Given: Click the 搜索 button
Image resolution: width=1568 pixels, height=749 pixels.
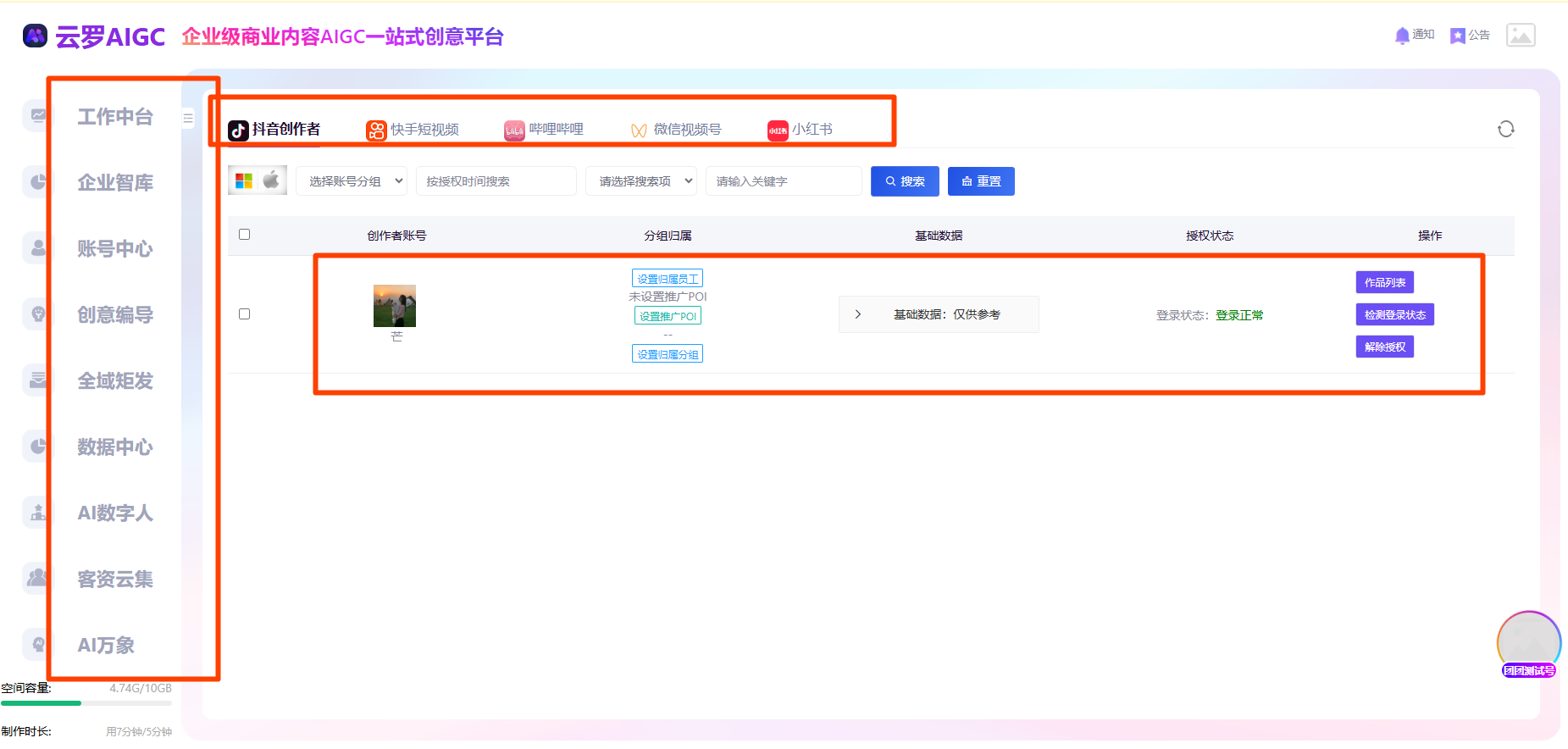Looking at the screenshot, I should (905, 181).
